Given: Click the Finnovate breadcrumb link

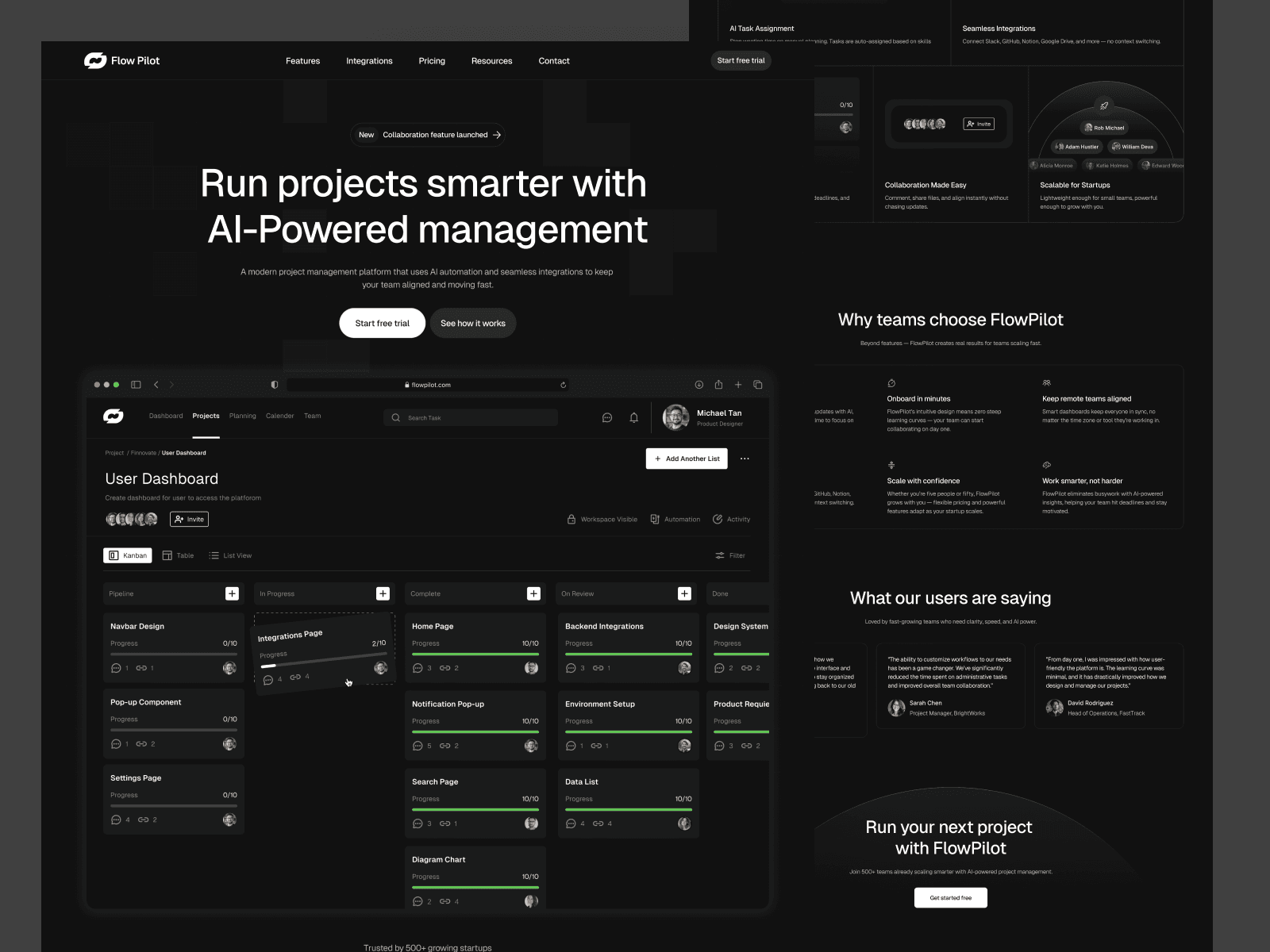Looking at the screenshot, I should click(x=144, y=453).
